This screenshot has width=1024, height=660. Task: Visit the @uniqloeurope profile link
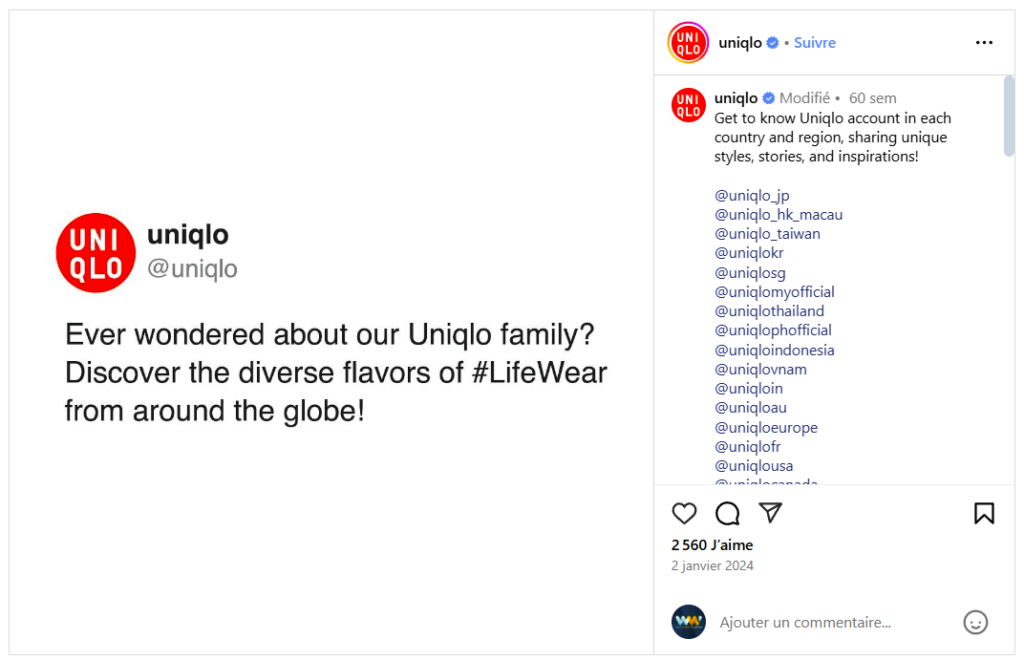pos(765,427)
